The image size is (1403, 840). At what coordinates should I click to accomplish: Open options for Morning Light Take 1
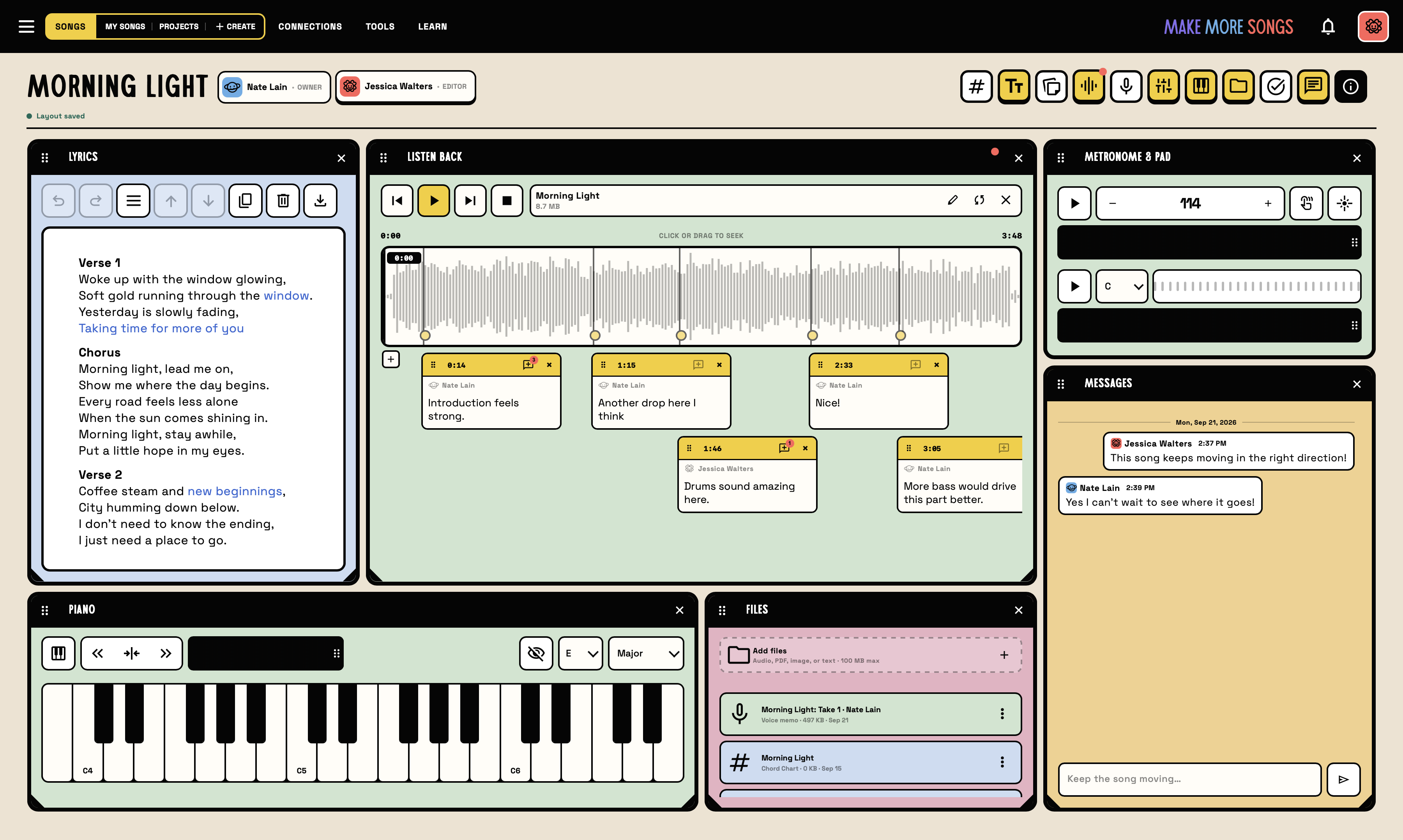coord(1002,714)
